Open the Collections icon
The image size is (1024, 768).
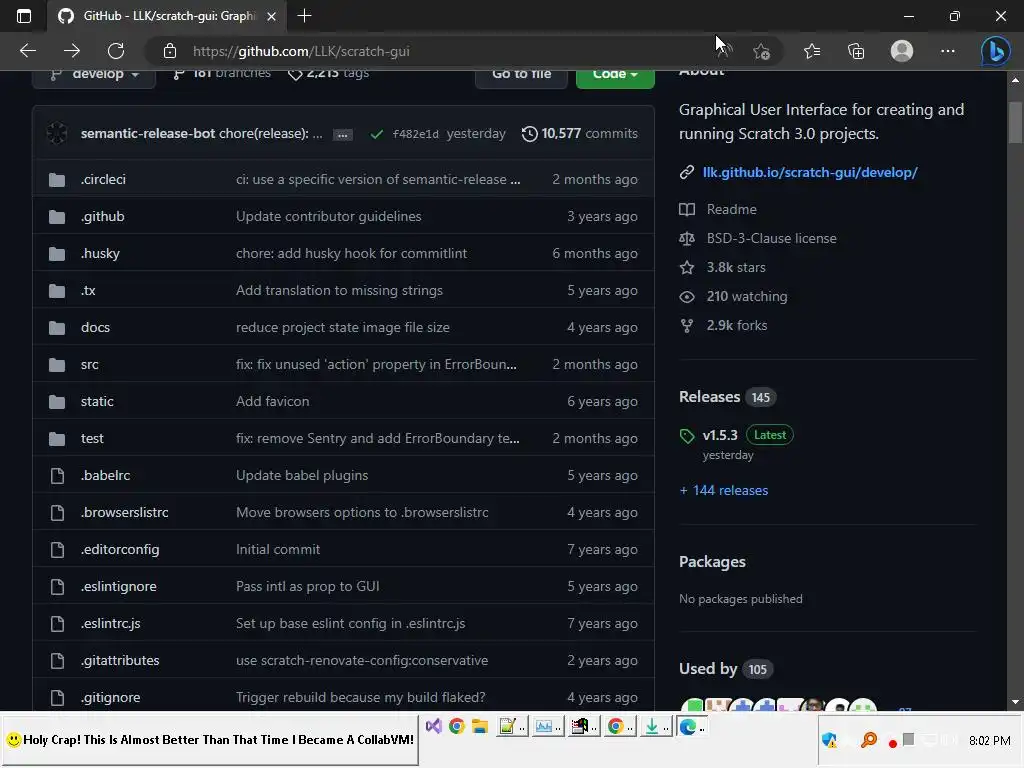(856, 51)
